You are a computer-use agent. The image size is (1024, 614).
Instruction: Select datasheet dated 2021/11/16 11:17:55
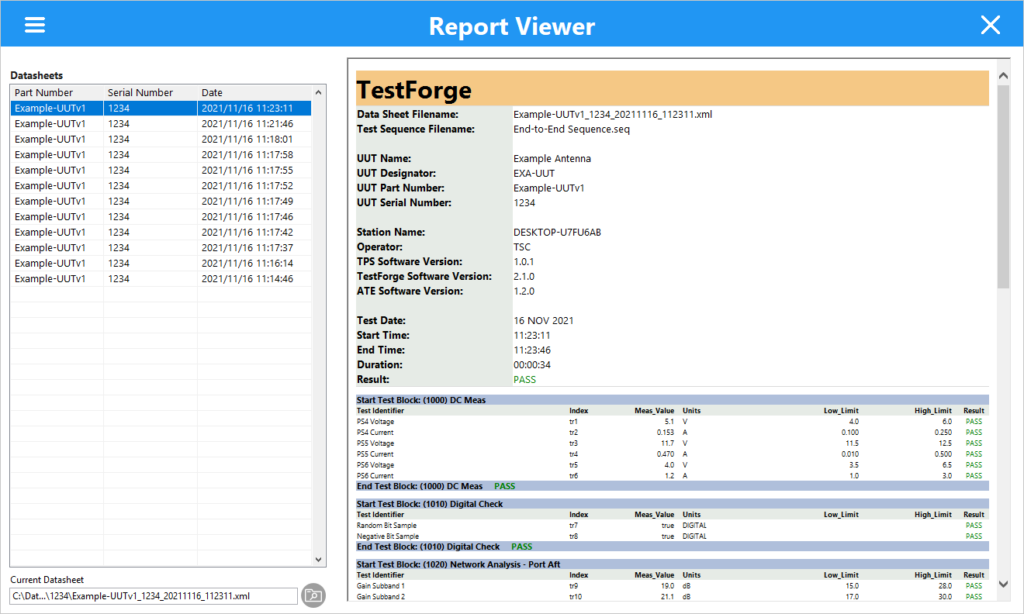[x=161, y=170]
